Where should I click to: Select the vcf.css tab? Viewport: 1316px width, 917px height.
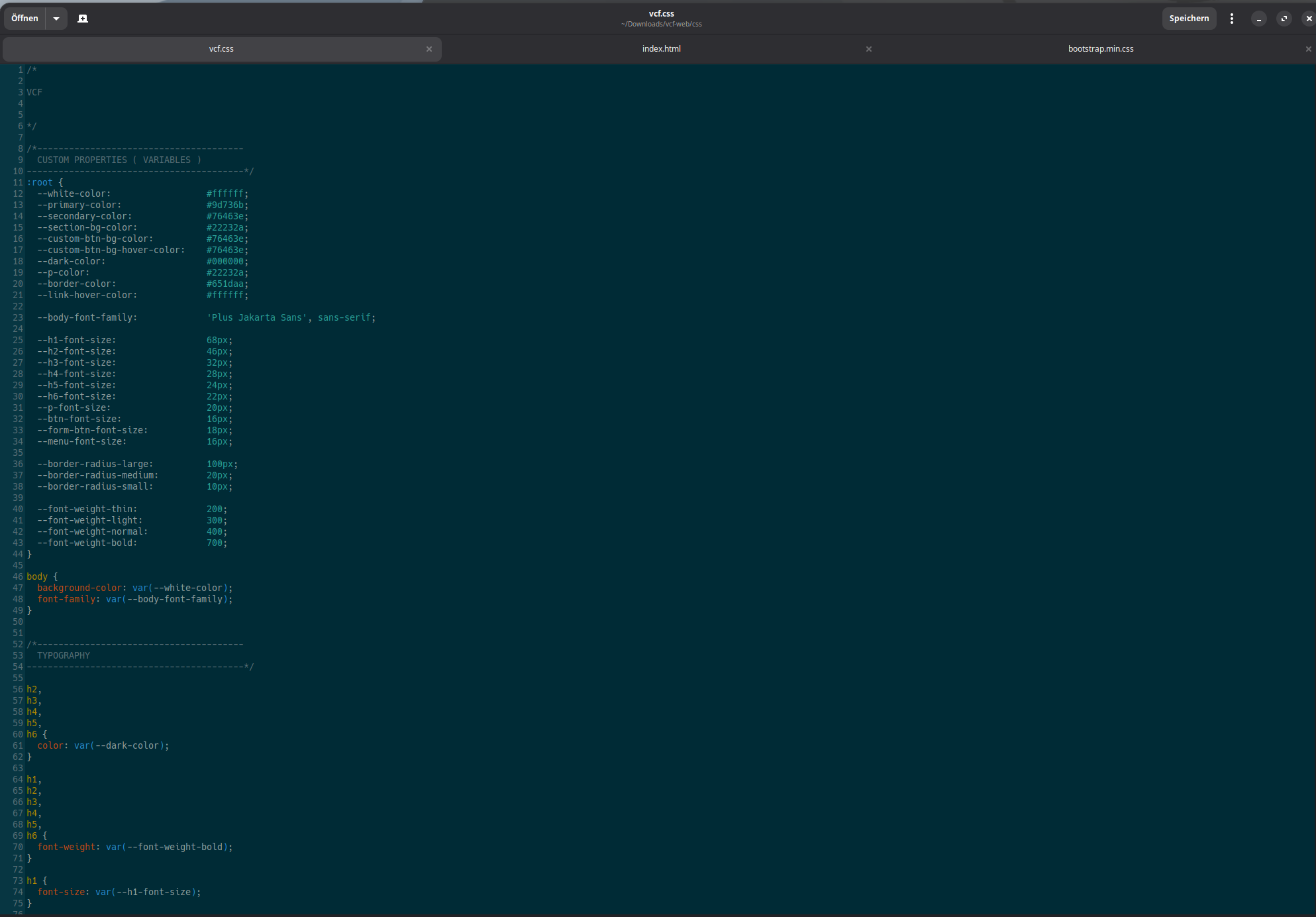point(221,49)
